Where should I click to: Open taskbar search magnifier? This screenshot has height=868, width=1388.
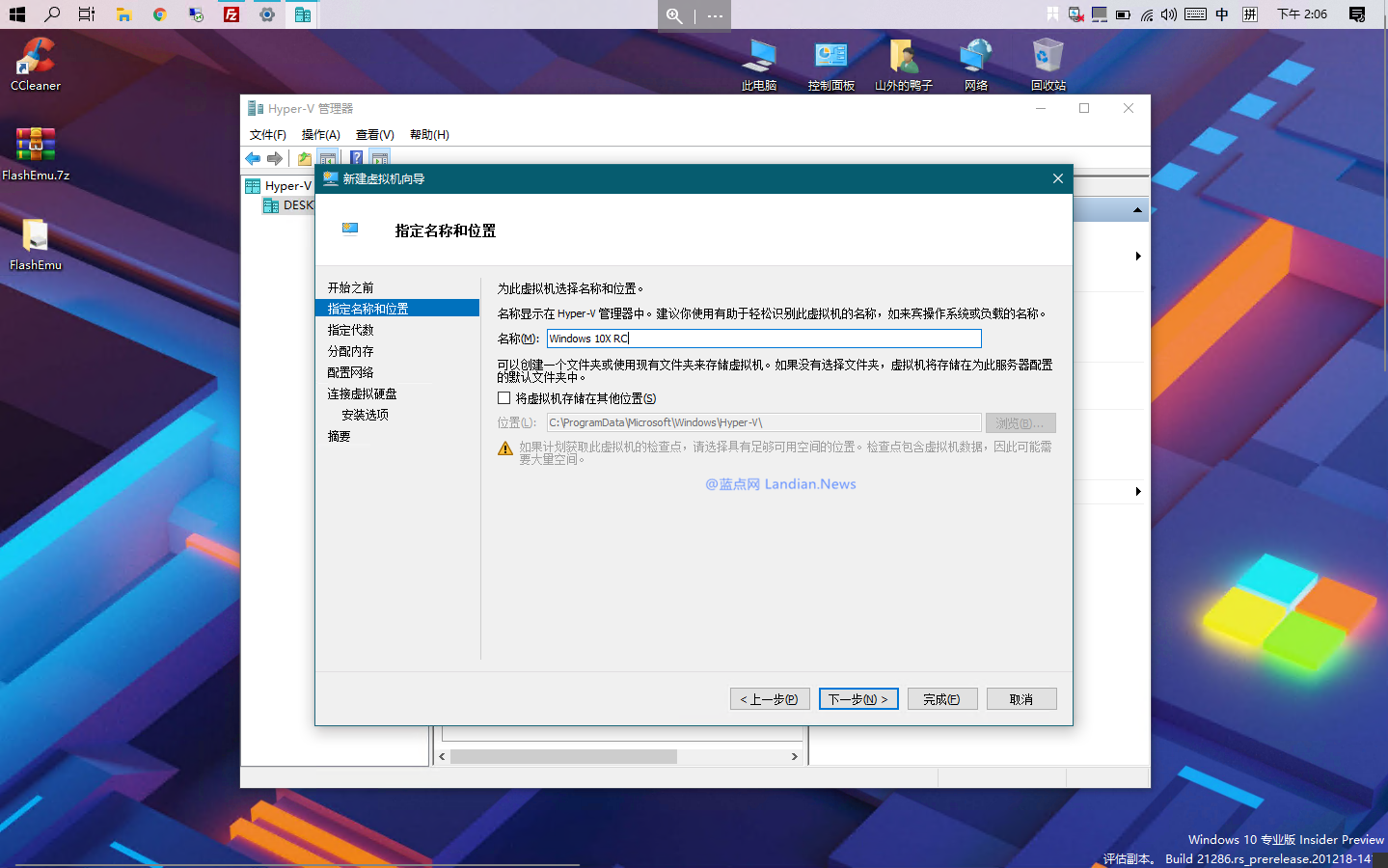(52, 14)
